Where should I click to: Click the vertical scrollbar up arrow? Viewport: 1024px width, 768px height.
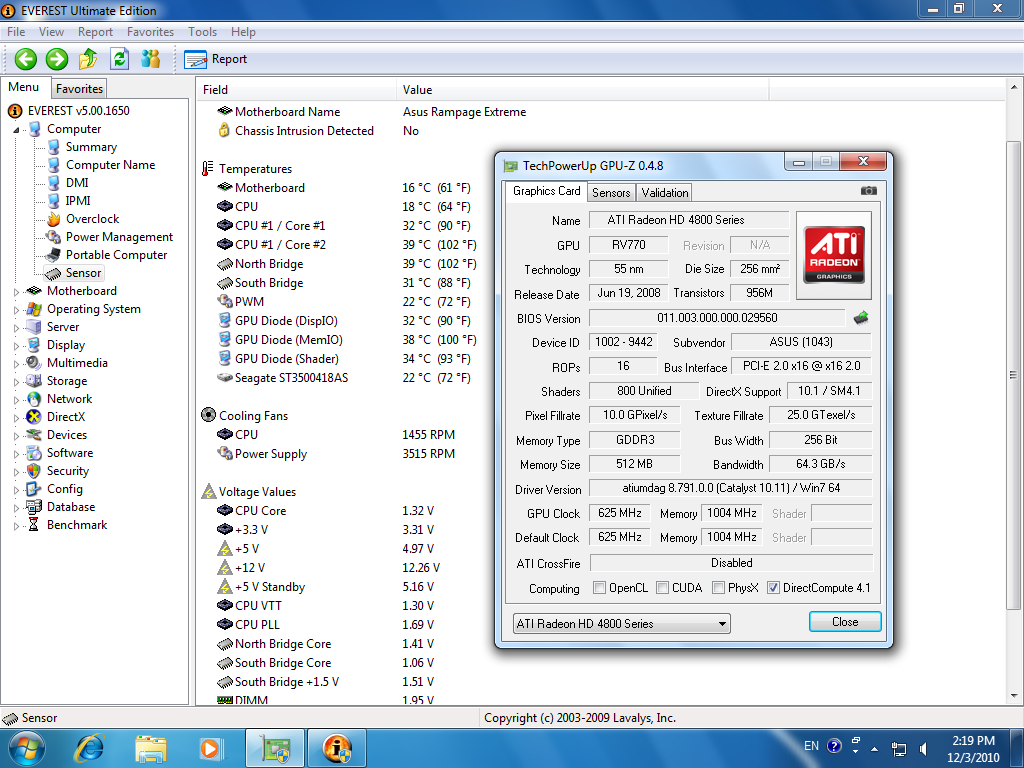click(1014, 86)
